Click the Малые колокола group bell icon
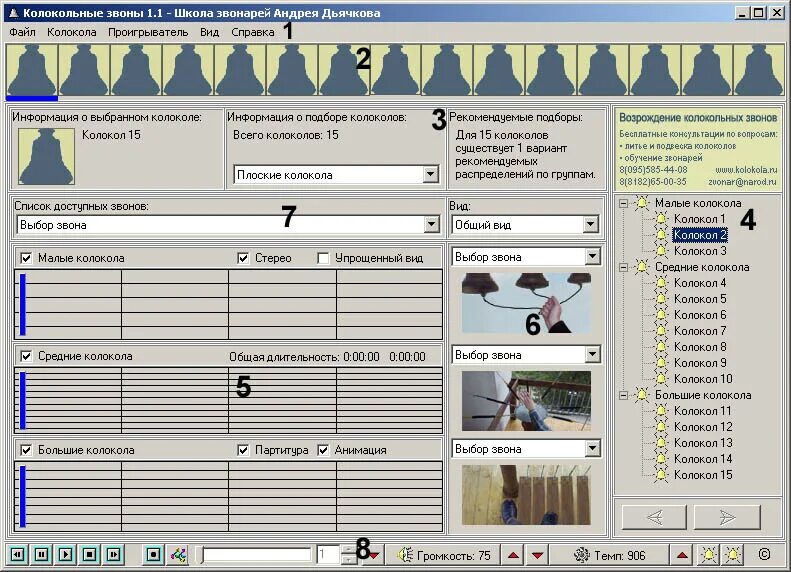The height and width of the screenshot is (572, 791). click(642, 203)
